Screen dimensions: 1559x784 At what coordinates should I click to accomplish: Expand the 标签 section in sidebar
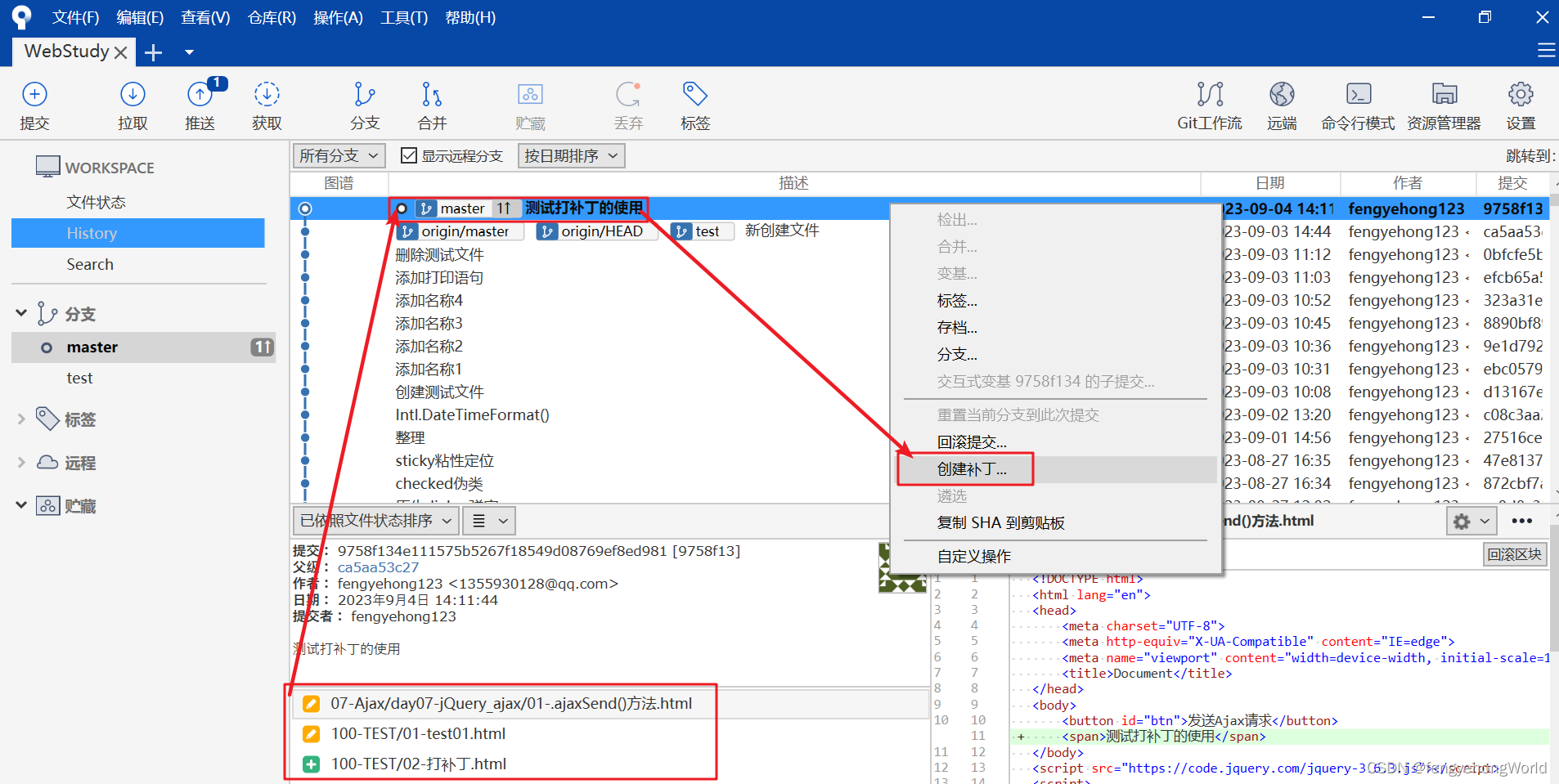(x=21, y=419)
